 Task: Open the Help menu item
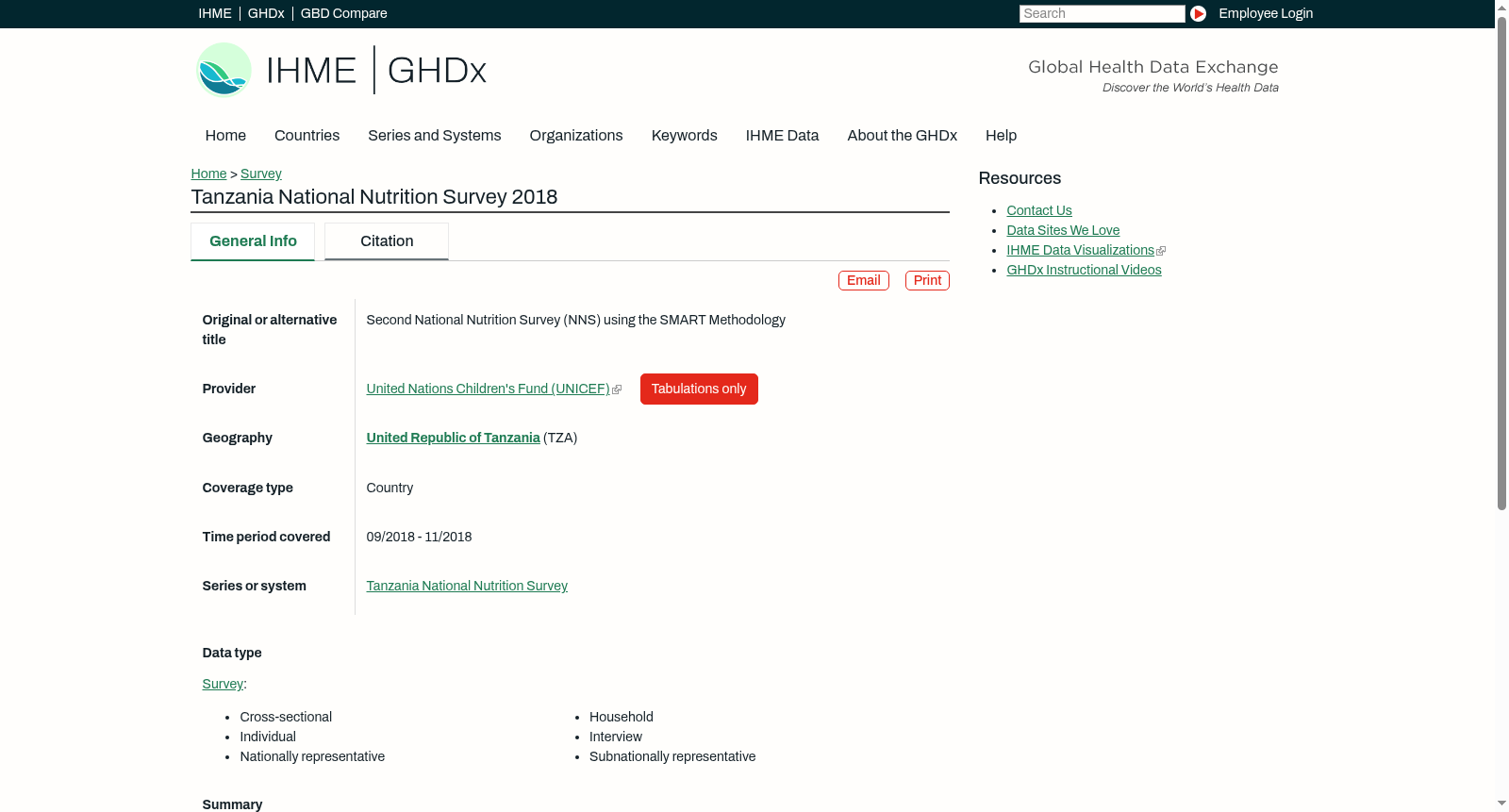1002,136
